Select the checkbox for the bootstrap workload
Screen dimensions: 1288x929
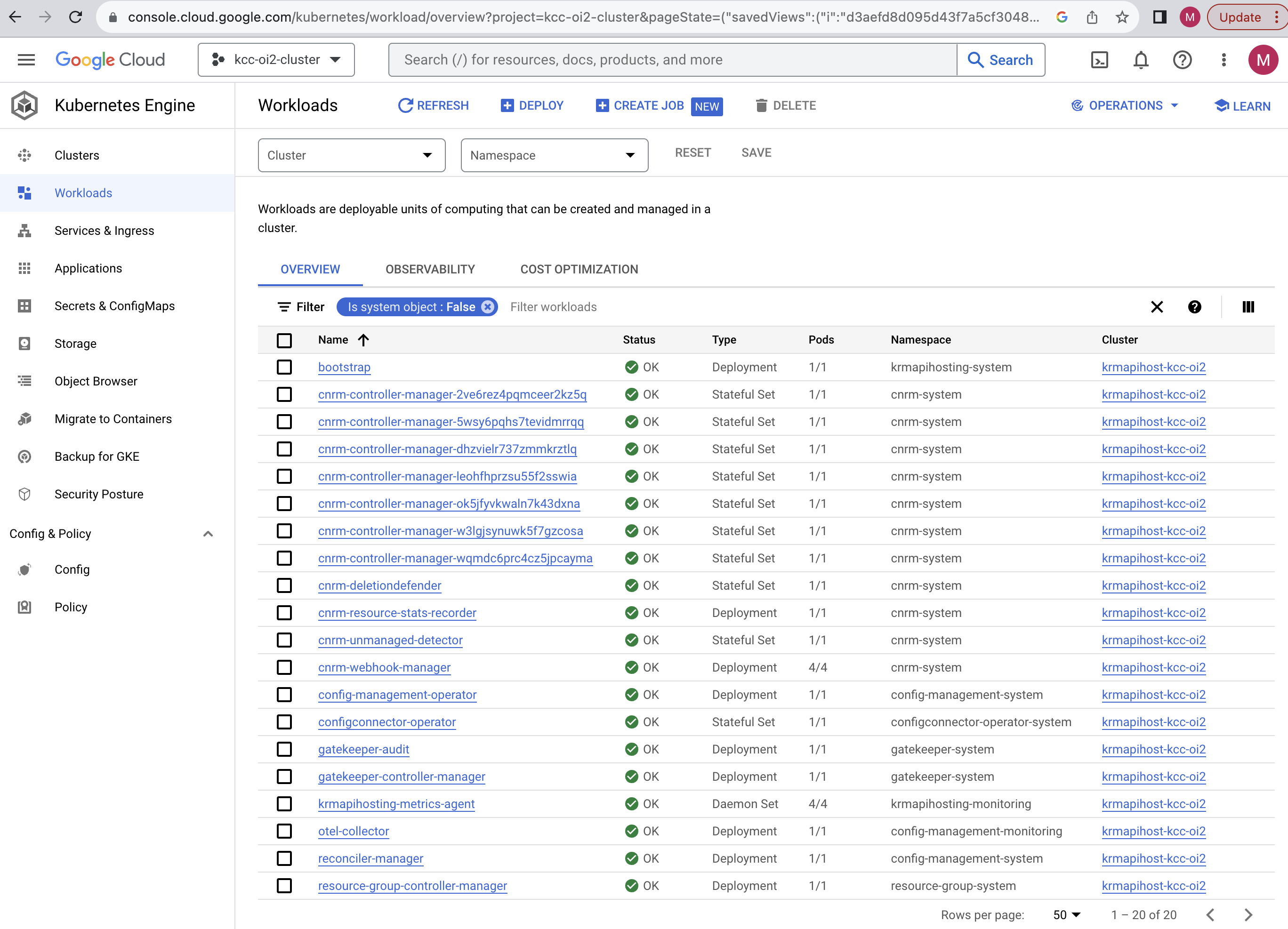284,367
